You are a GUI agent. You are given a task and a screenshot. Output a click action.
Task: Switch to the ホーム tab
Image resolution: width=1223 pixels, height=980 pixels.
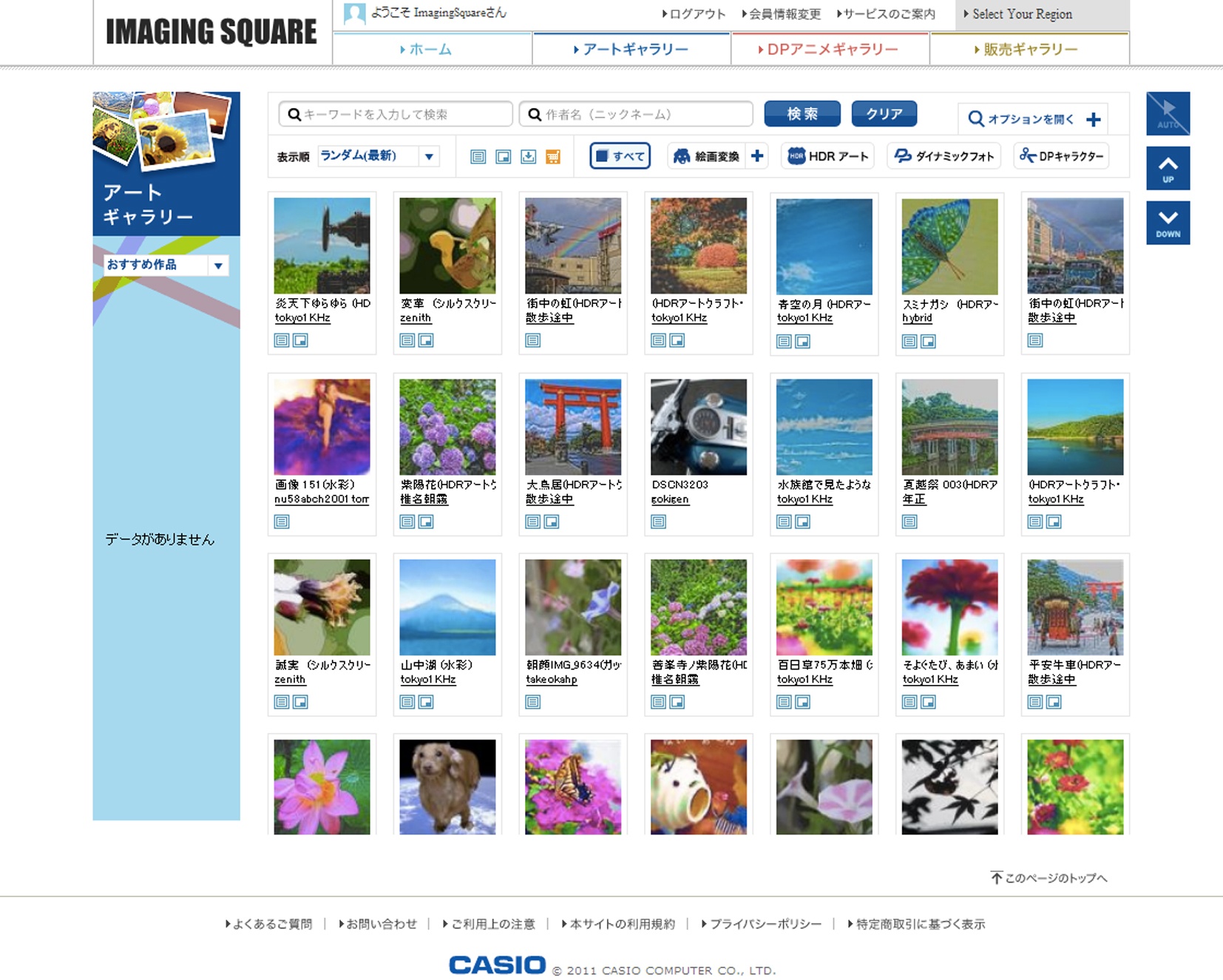433,50
